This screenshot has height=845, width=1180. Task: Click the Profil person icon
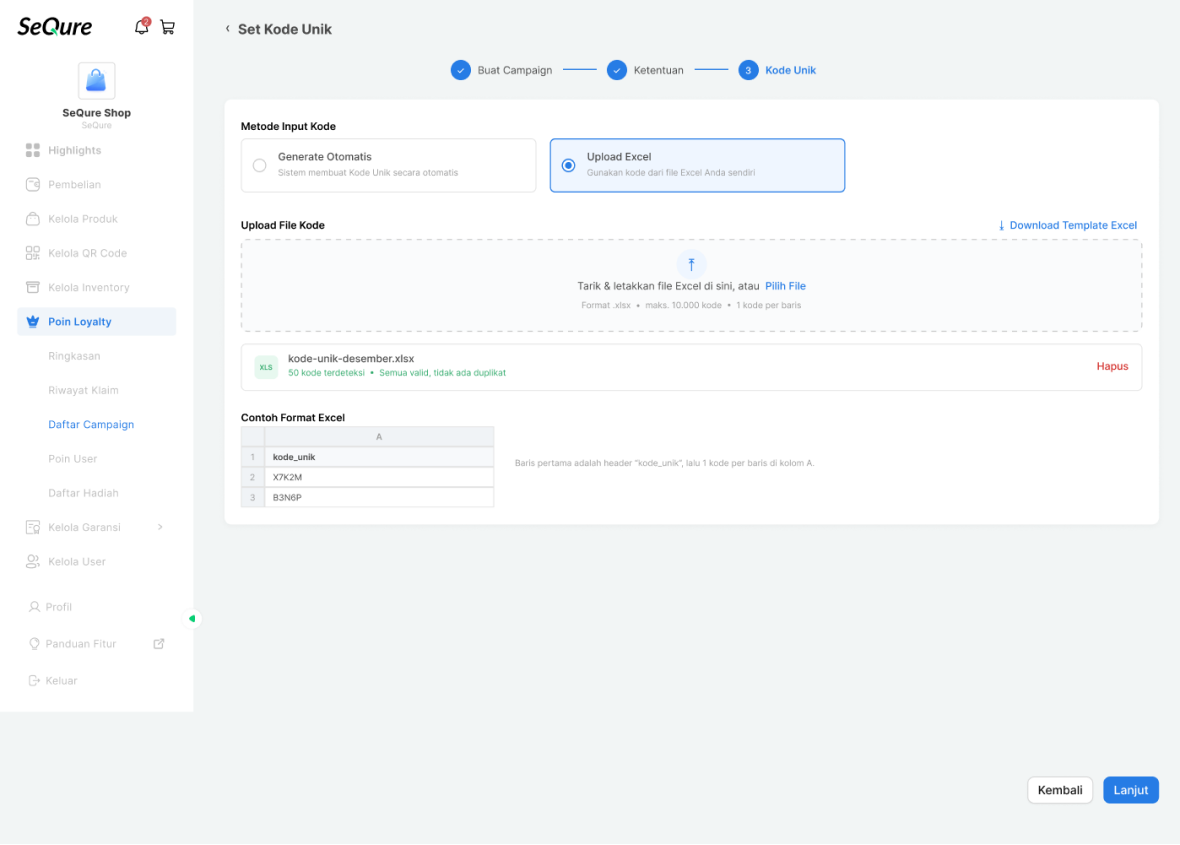(34, 606)
